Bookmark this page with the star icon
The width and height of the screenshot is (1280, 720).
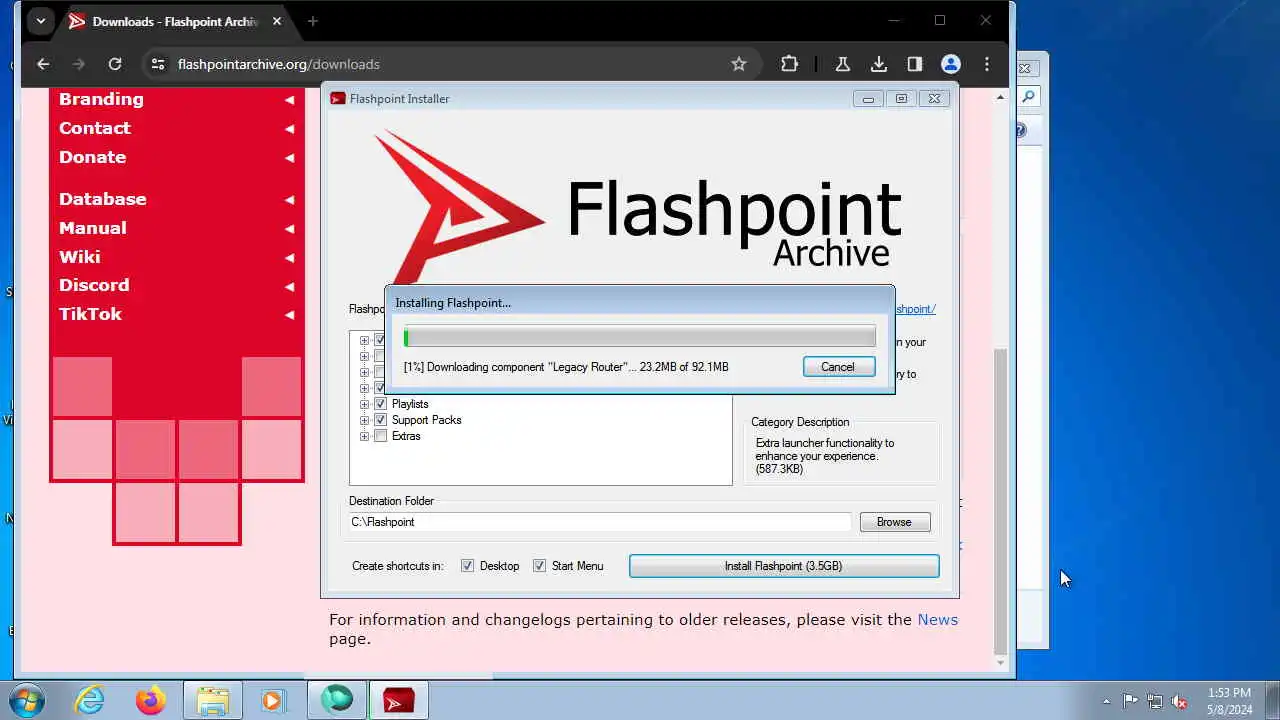[x=739, y=64]
